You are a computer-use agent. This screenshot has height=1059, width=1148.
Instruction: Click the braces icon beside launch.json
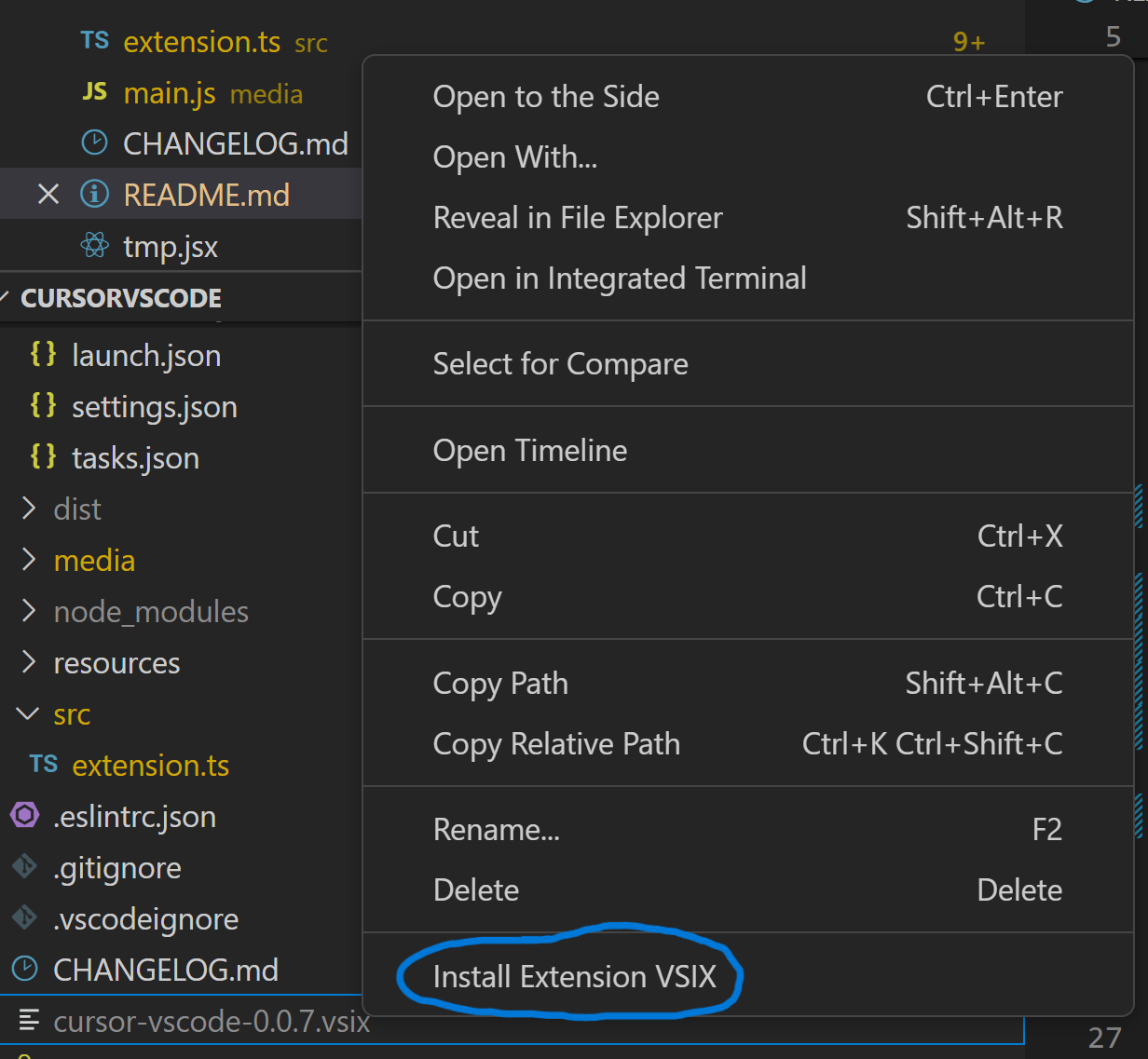44,354
